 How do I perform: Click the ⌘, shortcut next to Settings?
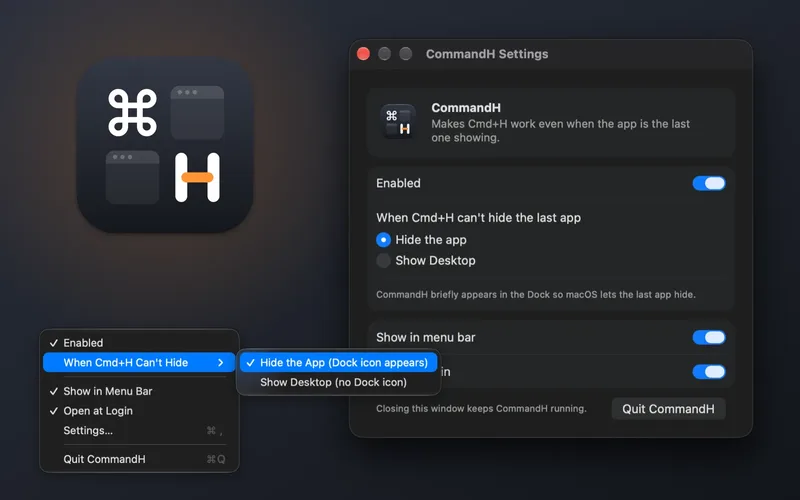(x=214, y=431)
